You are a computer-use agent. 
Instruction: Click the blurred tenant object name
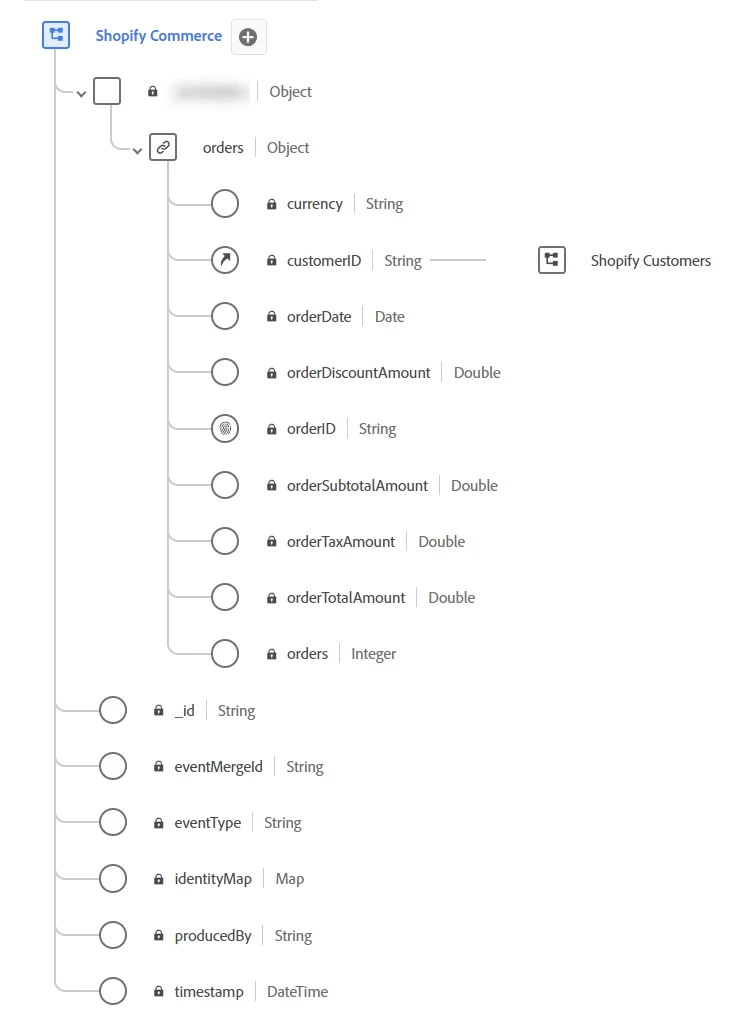point(210,92)
